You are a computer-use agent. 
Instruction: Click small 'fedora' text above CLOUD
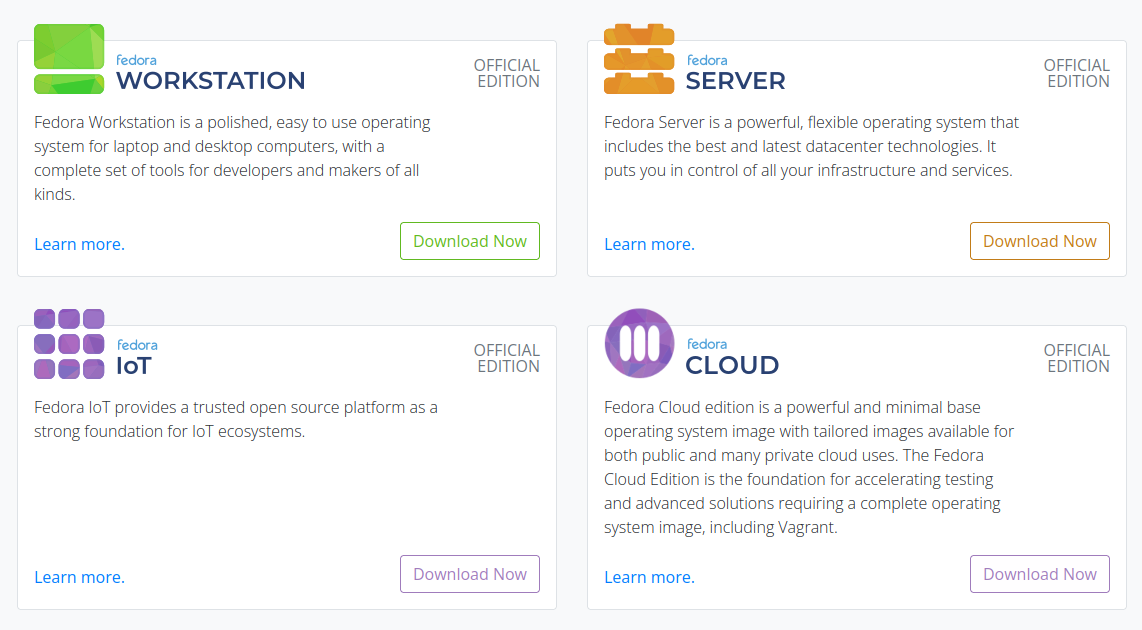pyautogui.click(x=706, y=344)
